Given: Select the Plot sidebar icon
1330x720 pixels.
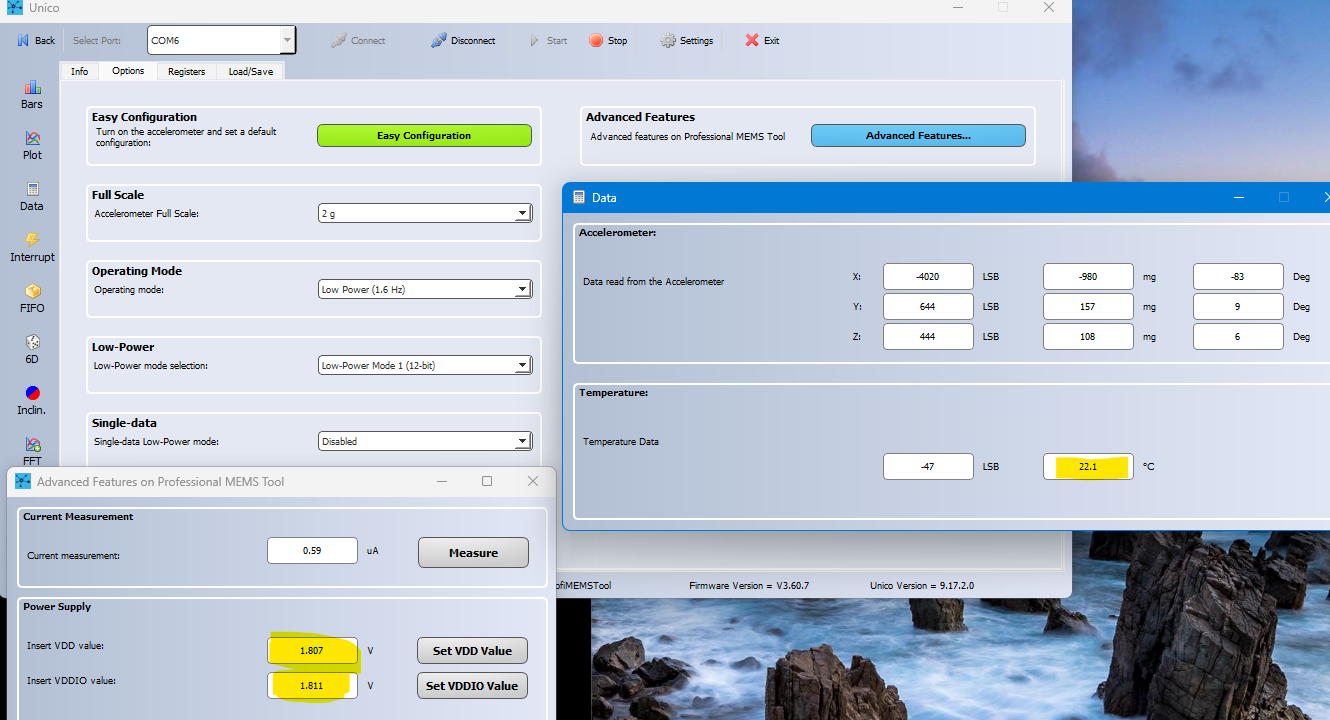Looking at the screenshot, I should tap(31, 146).
